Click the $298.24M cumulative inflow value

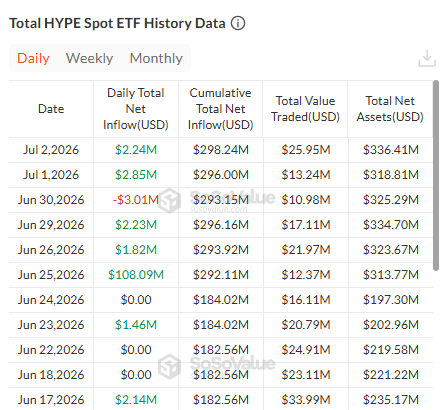(221, 150)
